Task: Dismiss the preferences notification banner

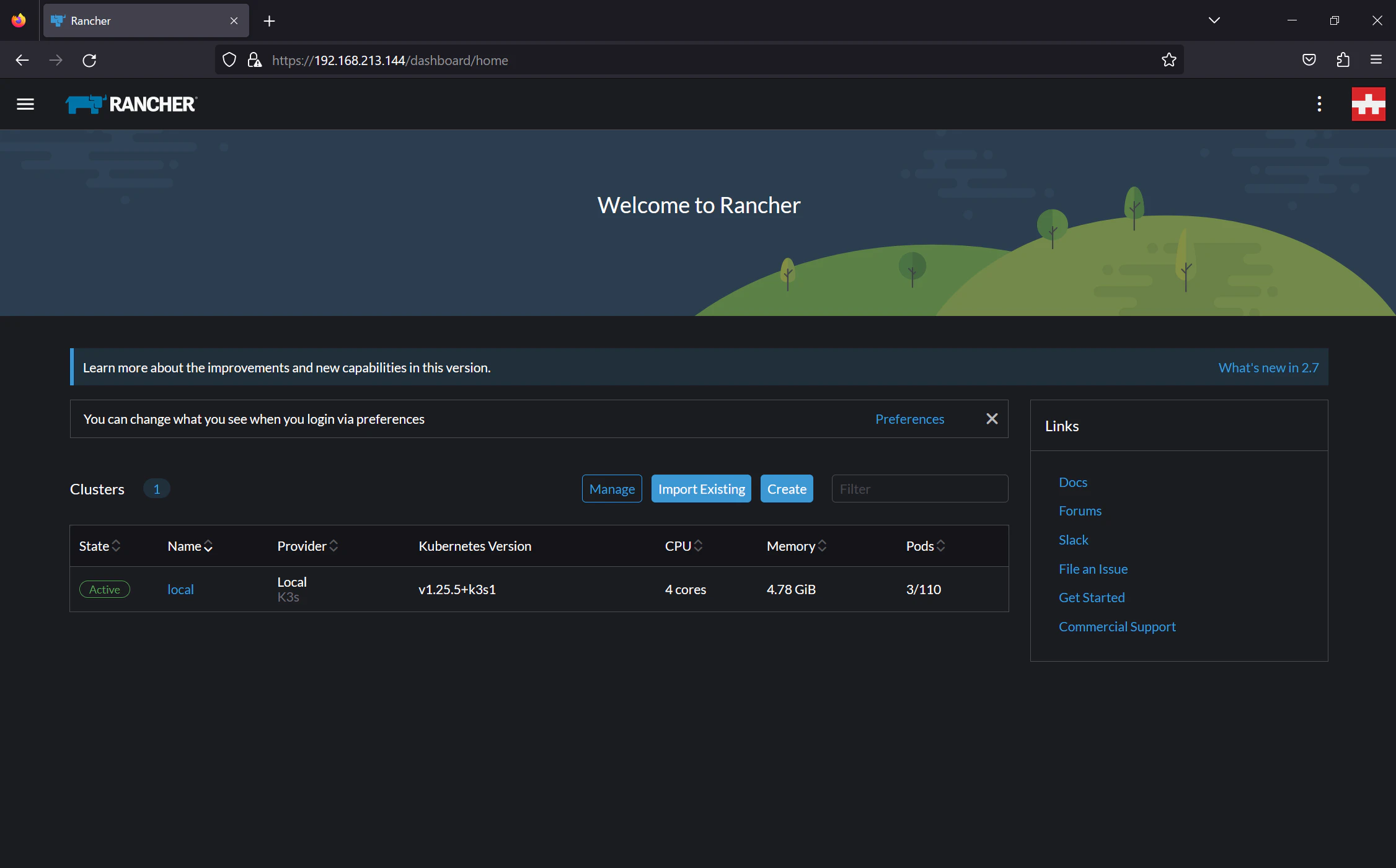Action: (992, 419)
